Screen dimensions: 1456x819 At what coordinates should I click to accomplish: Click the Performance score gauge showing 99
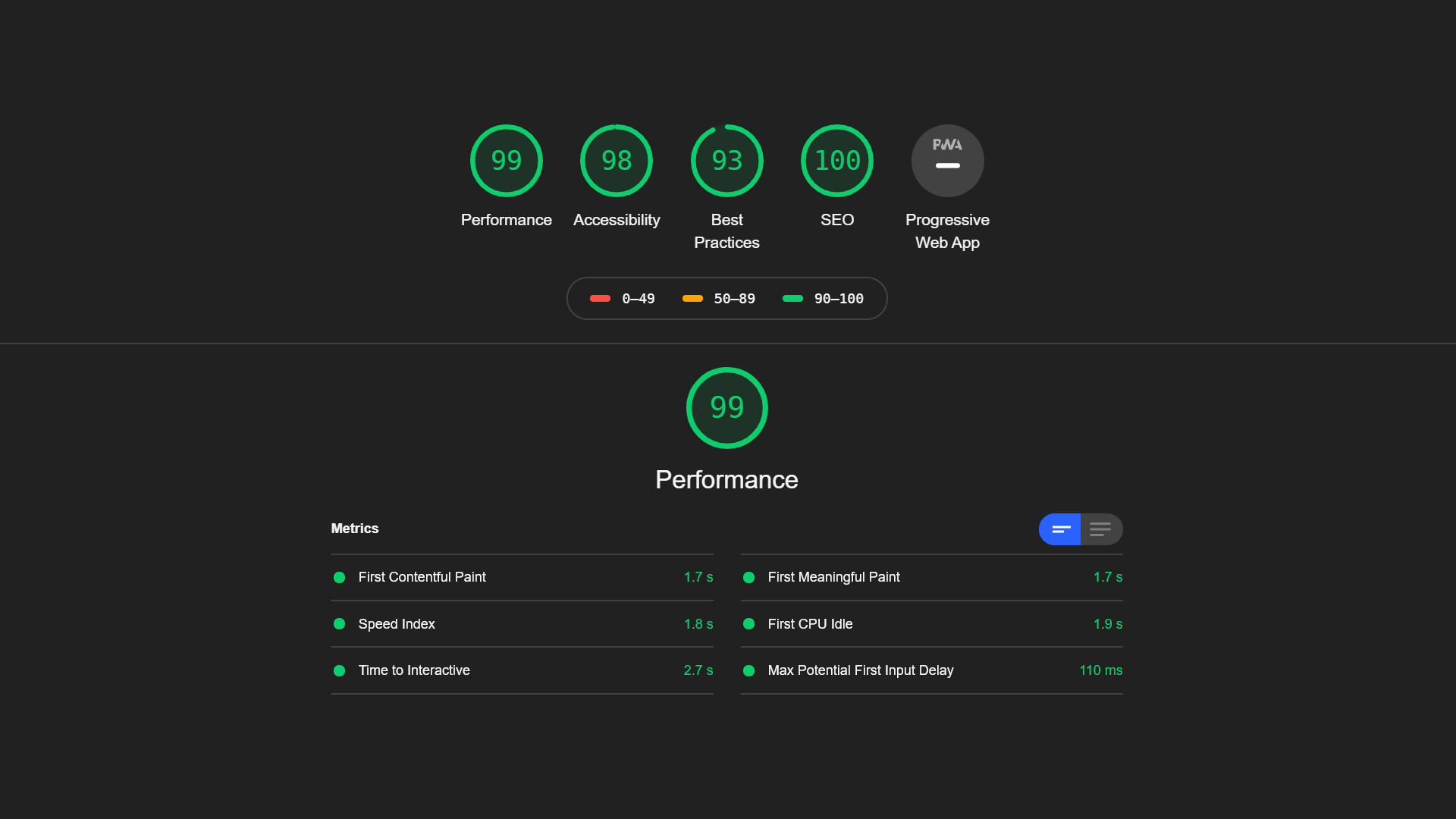506,161
